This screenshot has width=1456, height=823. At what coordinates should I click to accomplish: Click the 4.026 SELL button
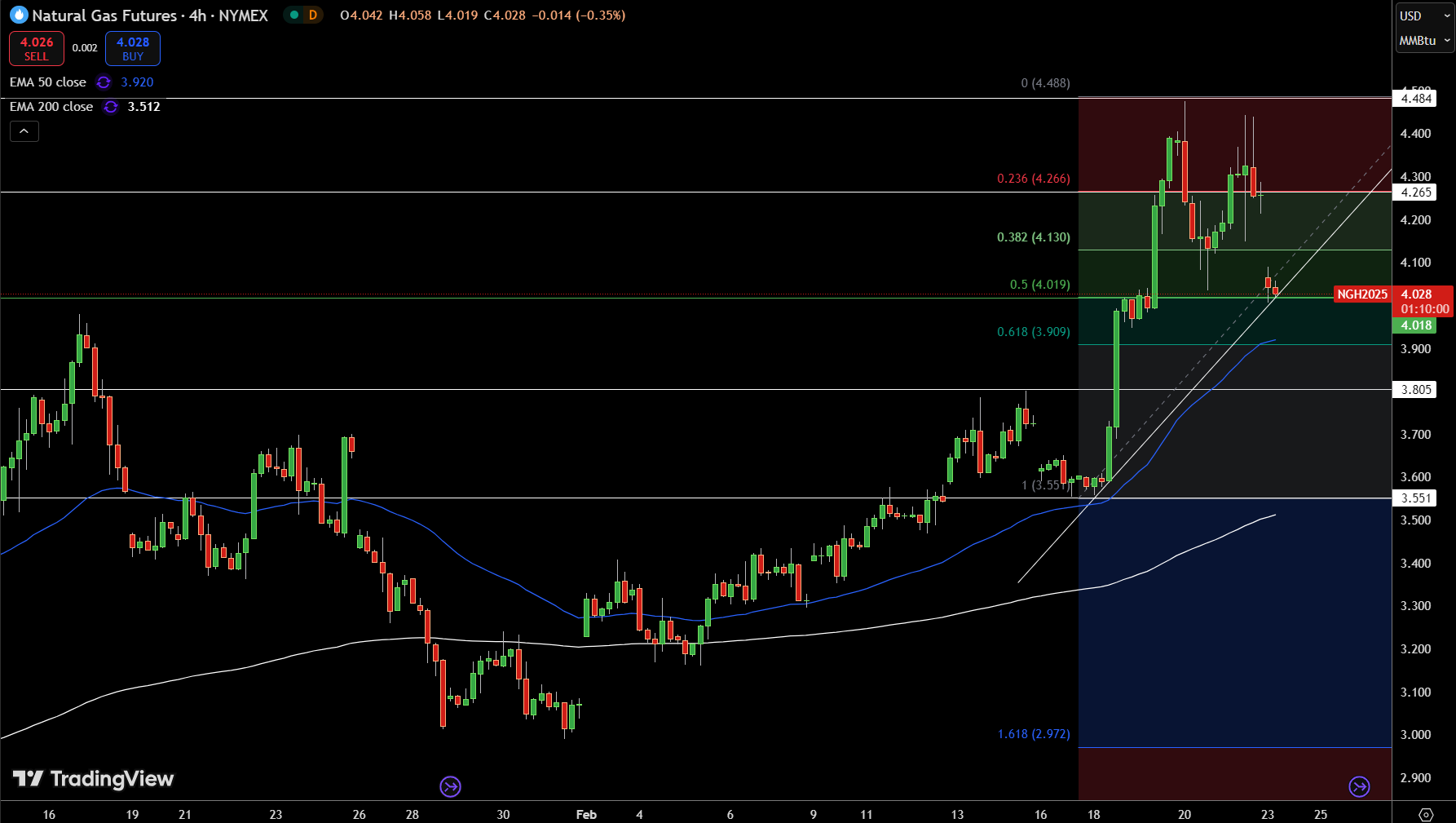coord(37,48)
